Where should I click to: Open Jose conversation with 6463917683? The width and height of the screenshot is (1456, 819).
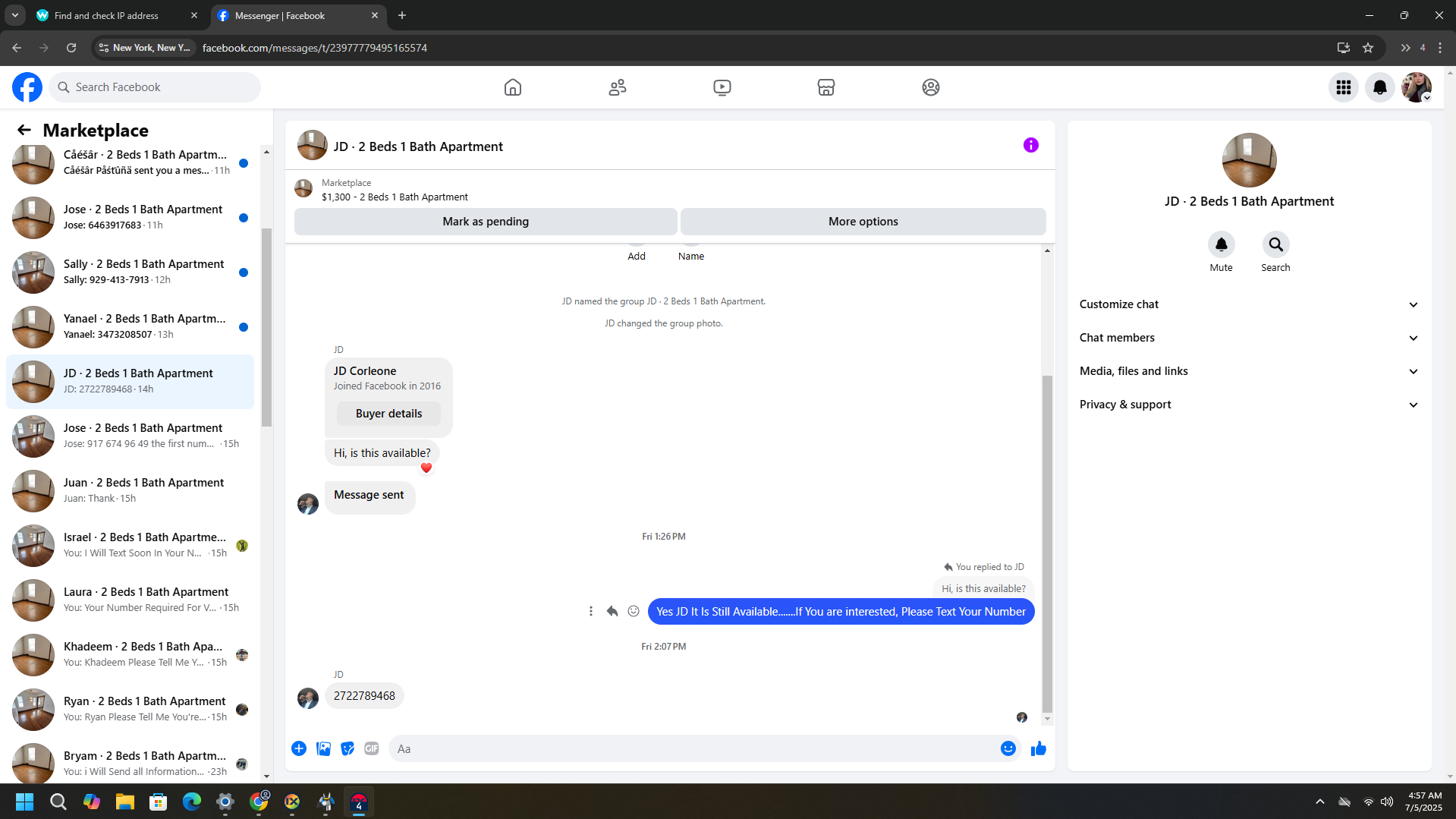(x=131, y=217)
